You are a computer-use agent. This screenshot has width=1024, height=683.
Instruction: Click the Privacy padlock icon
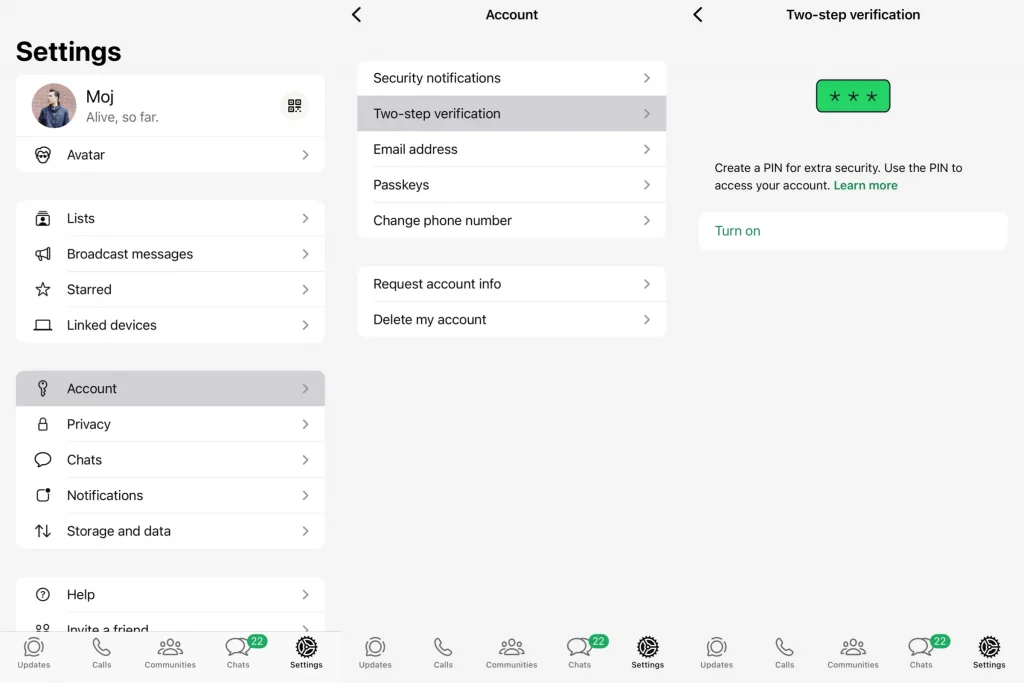click(x=43, y=424)
